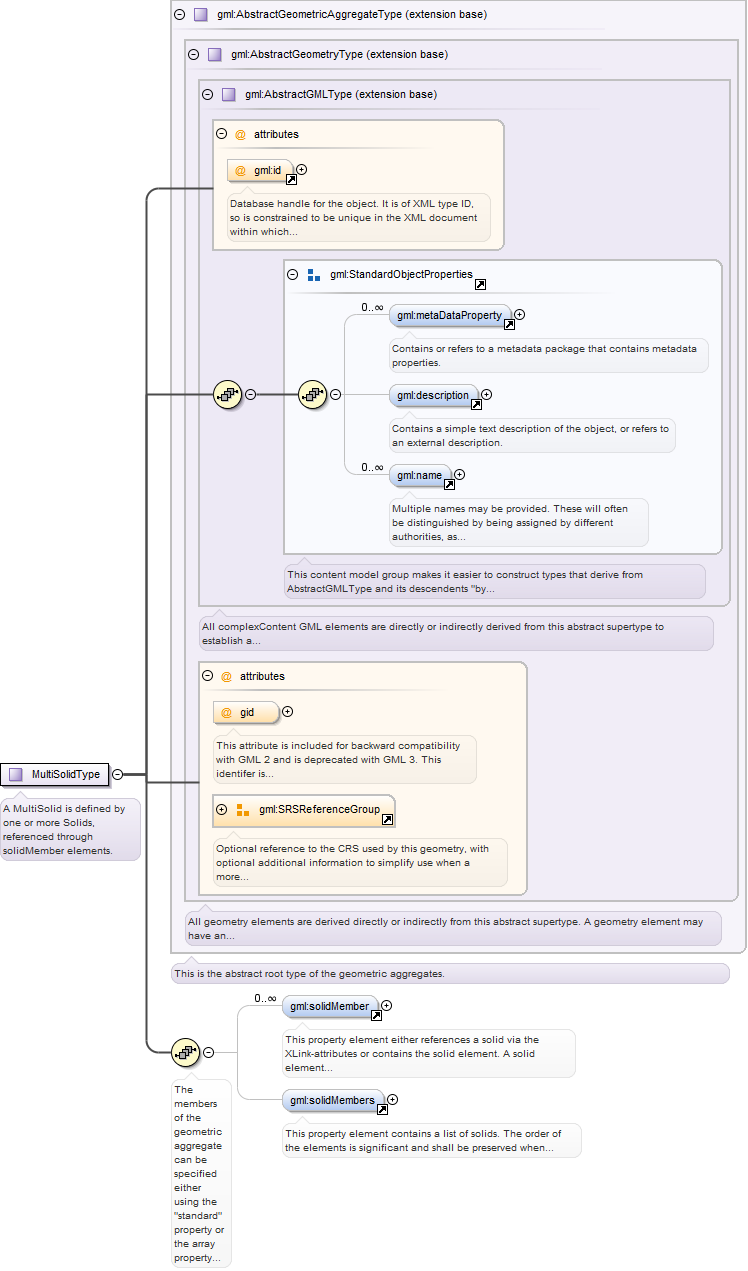Expand gml:description plus button

487,395
